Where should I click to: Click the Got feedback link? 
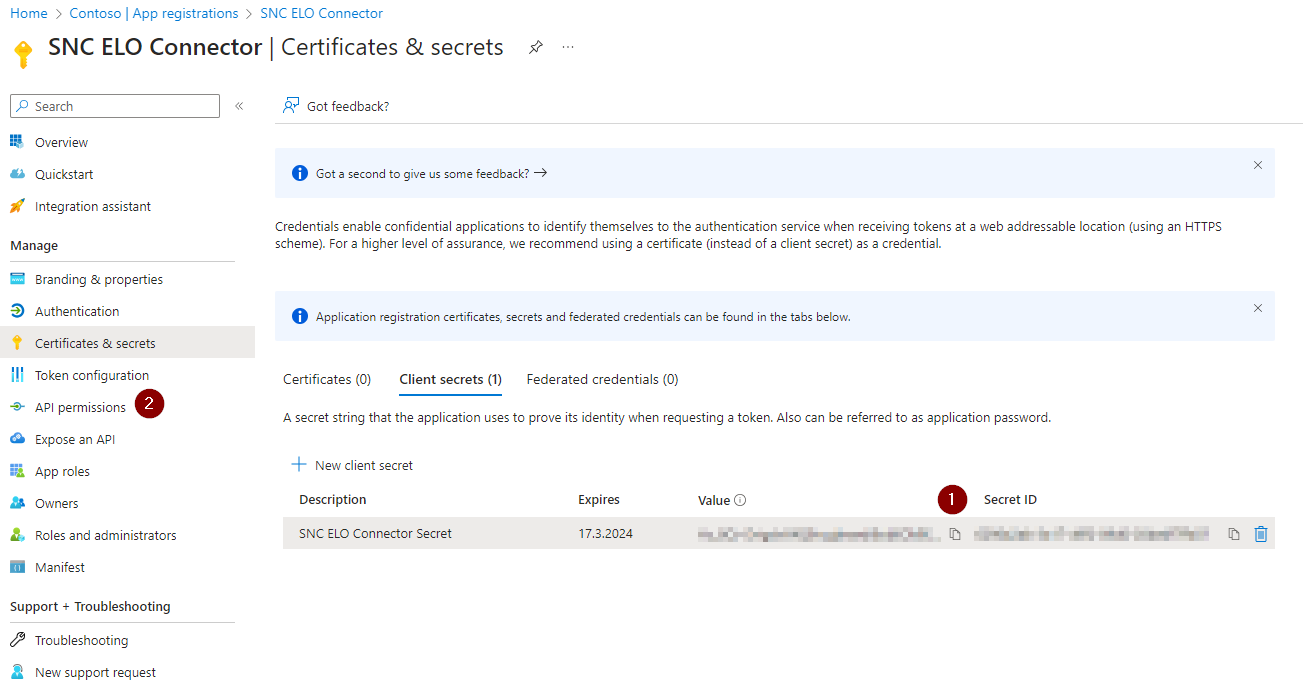(x=336, y=105)
